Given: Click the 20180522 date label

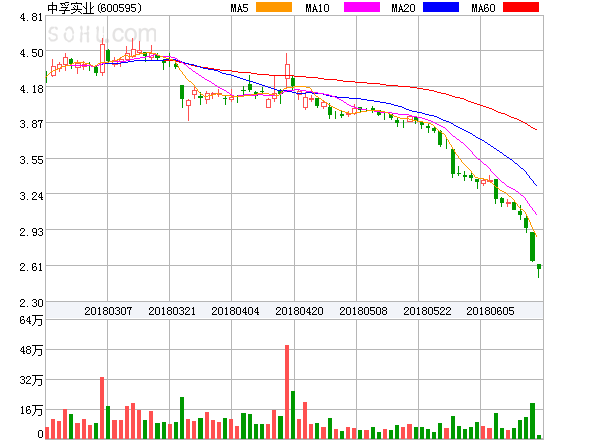Looking at the screenshot, I should pyautogui.click(x=427, y=311).
